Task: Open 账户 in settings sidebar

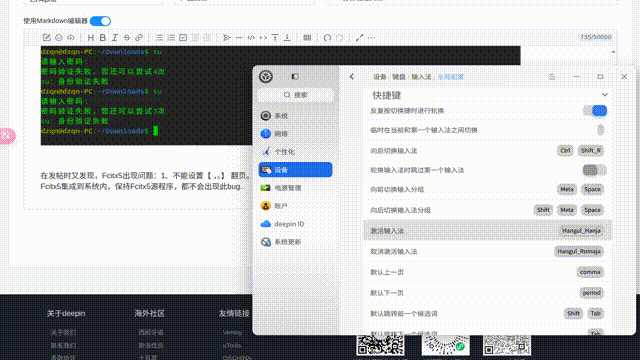Action: click(x=295, y=206)
